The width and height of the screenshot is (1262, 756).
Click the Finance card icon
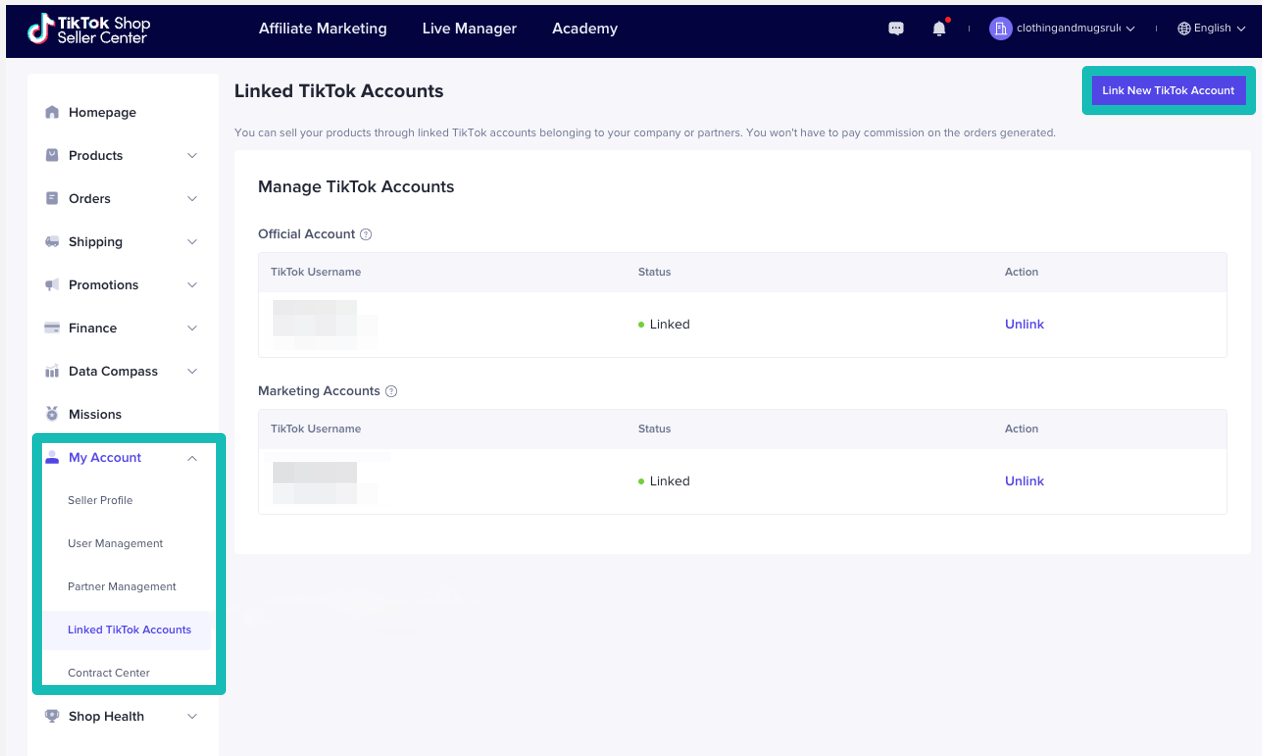pos(51,327)
